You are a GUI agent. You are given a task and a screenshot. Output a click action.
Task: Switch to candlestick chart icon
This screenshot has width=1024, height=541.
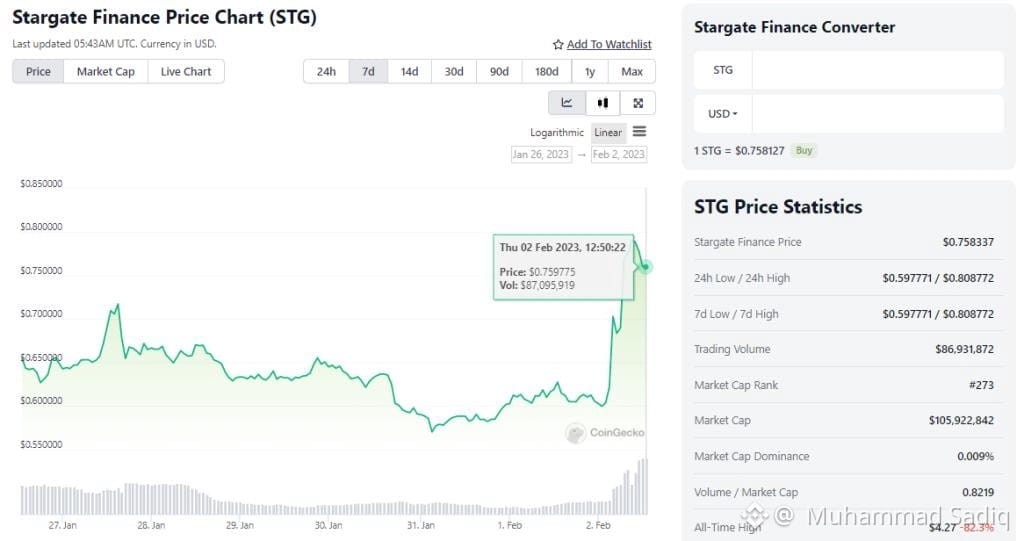tap(603, 103)
